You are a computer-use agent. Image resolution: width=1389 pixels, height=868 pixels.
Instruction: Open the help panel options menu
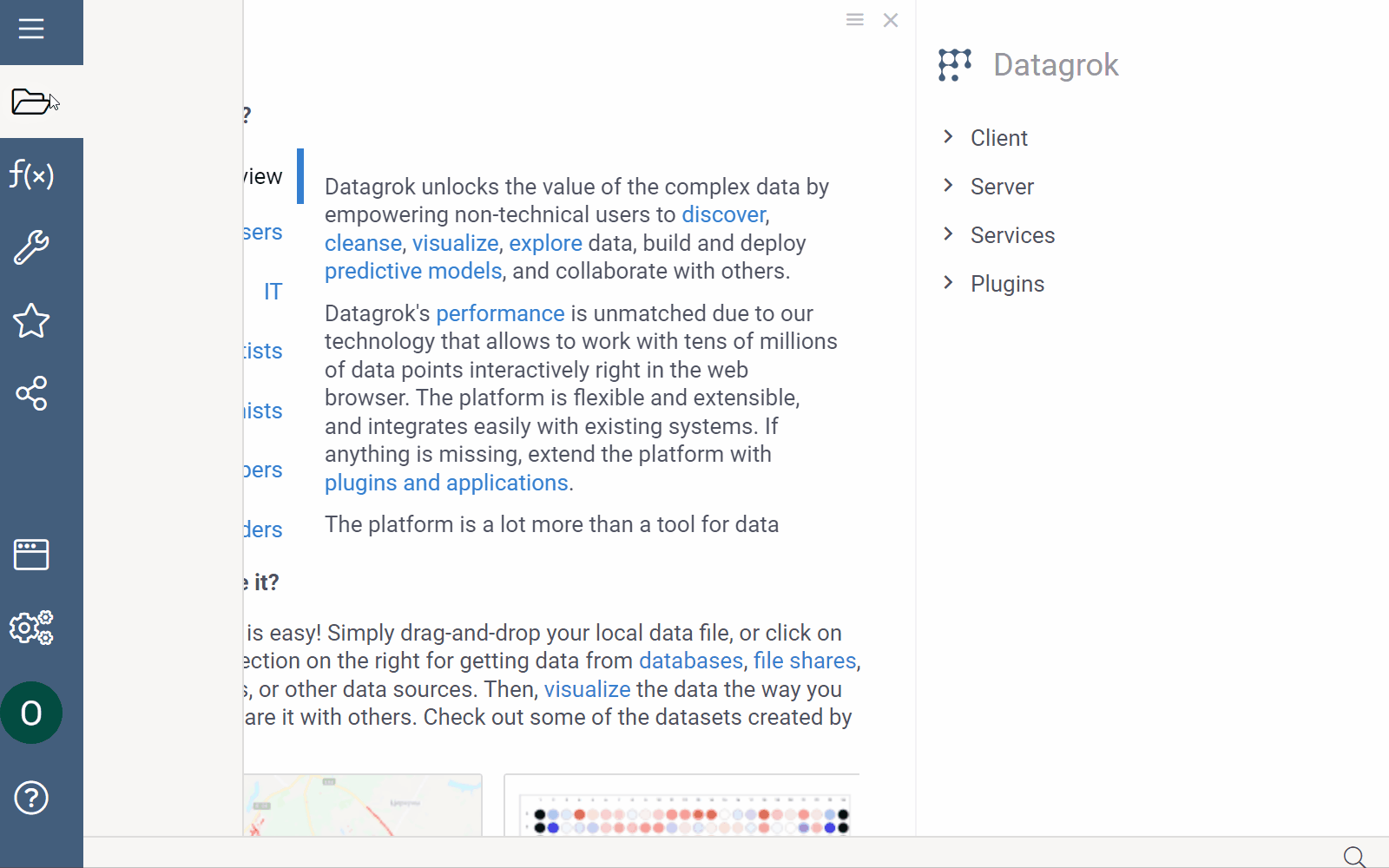(x=854, y=19)
